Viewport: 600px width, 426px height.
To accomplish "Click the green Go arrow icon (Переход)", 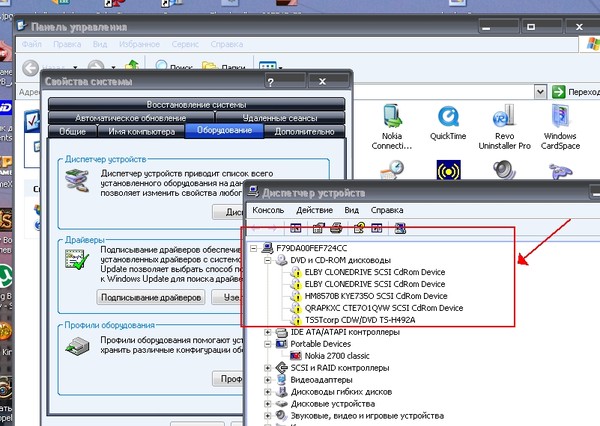I will [558, 92].
